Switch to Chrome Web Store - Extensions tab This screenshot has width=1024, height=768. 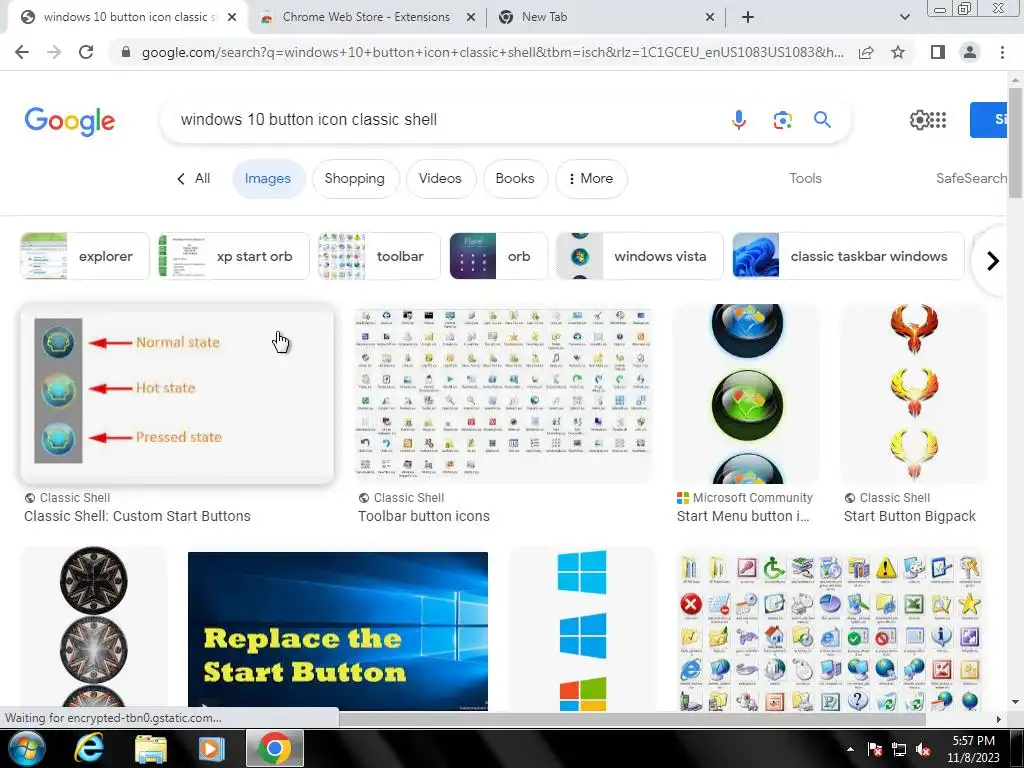coord(366,17)
